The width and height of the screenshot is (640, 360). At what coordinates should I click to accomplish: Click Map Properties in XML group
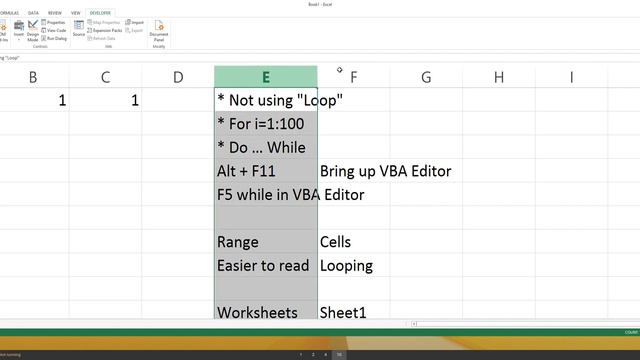coord(104,22)
